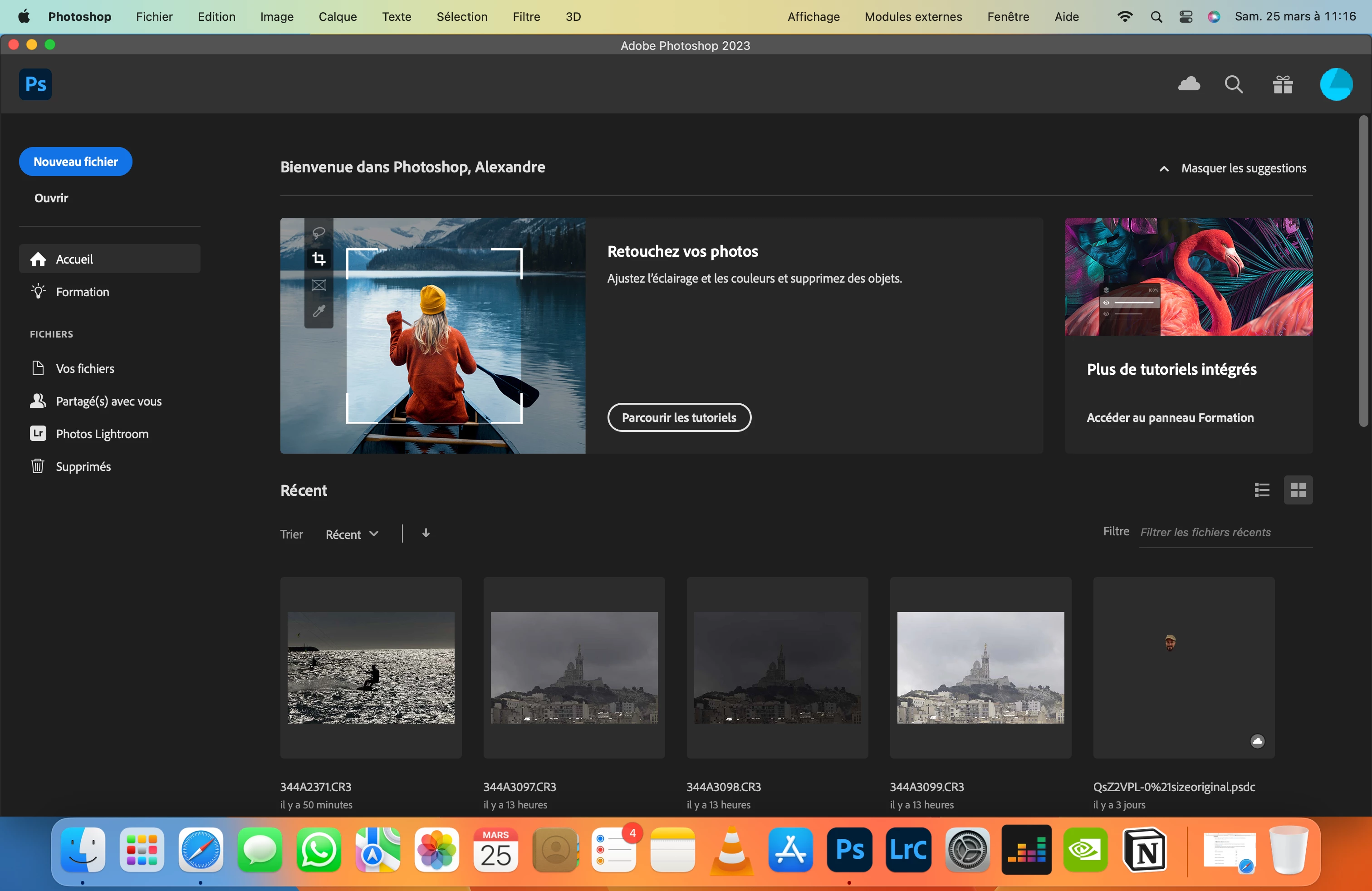Screen dimensions: 1372x891
Task: Open the user profile avatar
Action: point(1336,84)
